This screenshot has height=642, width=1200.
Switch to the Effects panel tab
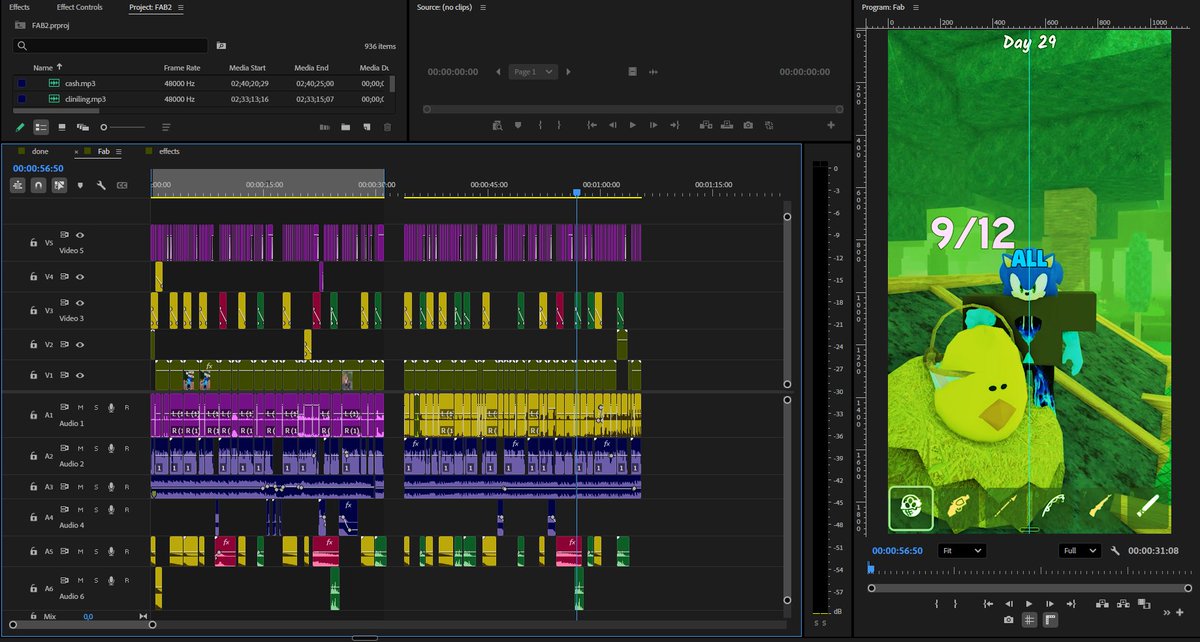(19, 7)
